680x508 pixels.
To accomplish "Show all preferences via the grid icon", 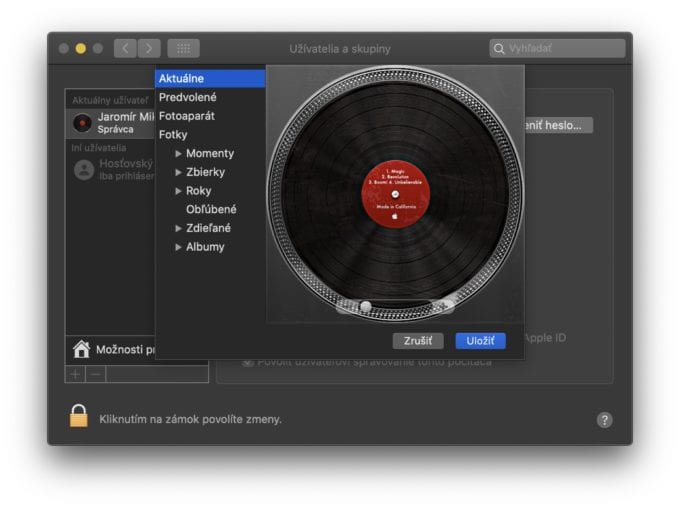I will 183,48.
